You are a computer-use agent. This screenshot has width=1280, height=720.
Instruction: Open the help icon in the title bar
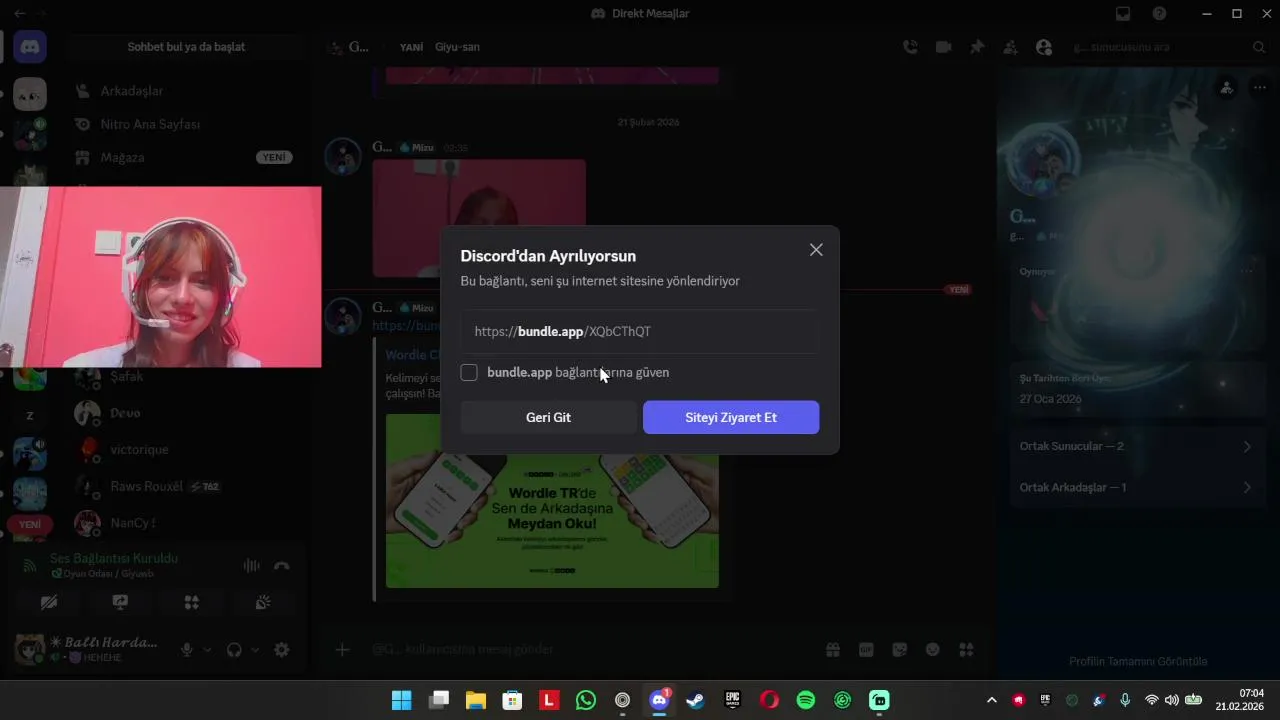coord(1159,14)
